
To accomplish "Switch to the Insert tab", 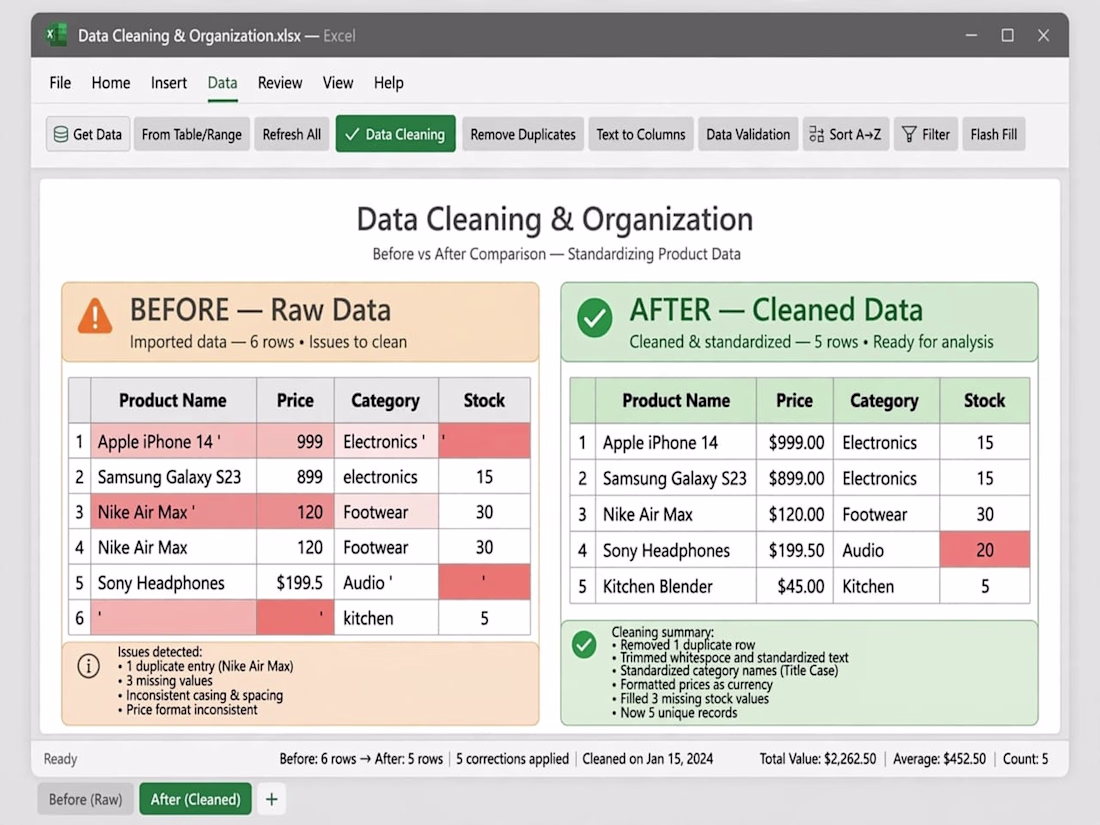I will tap(169, 83).
